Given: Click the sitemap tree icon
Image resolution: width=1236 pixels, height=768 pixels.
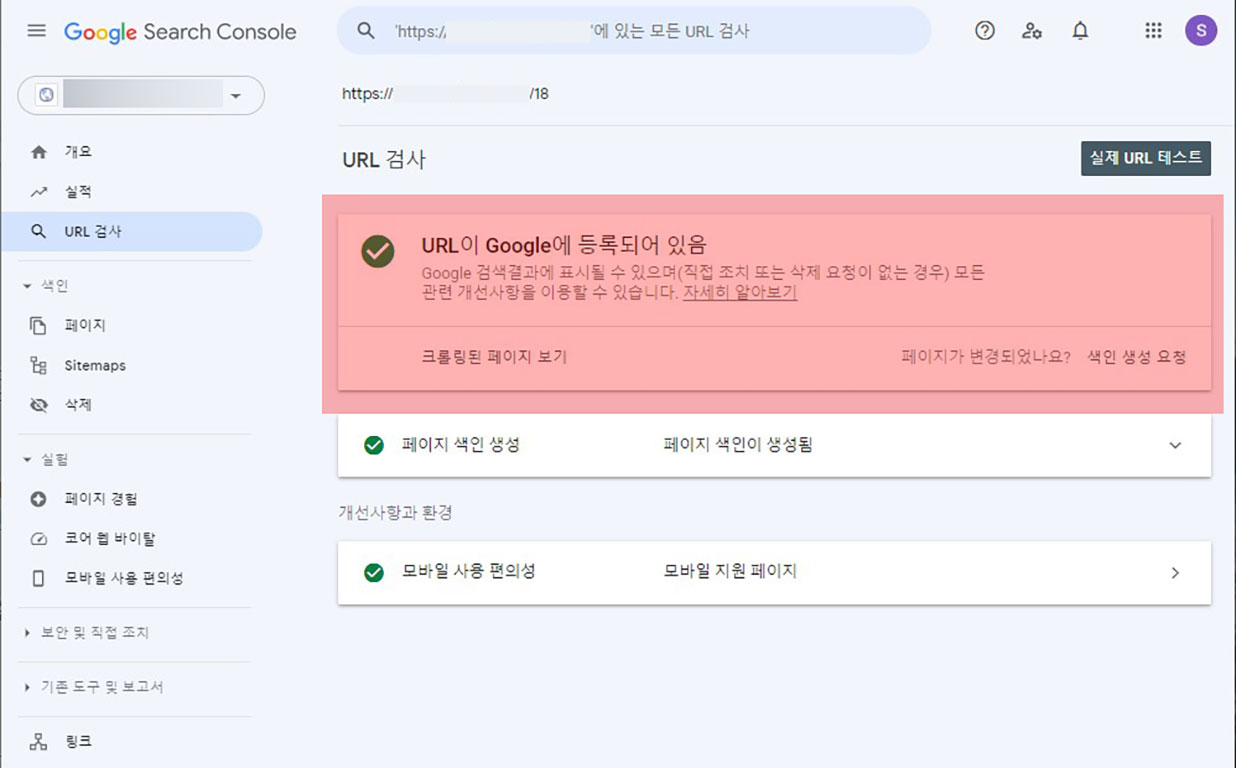Looking at the screenshot, I should pyautogui.click(x=39, y=366).
